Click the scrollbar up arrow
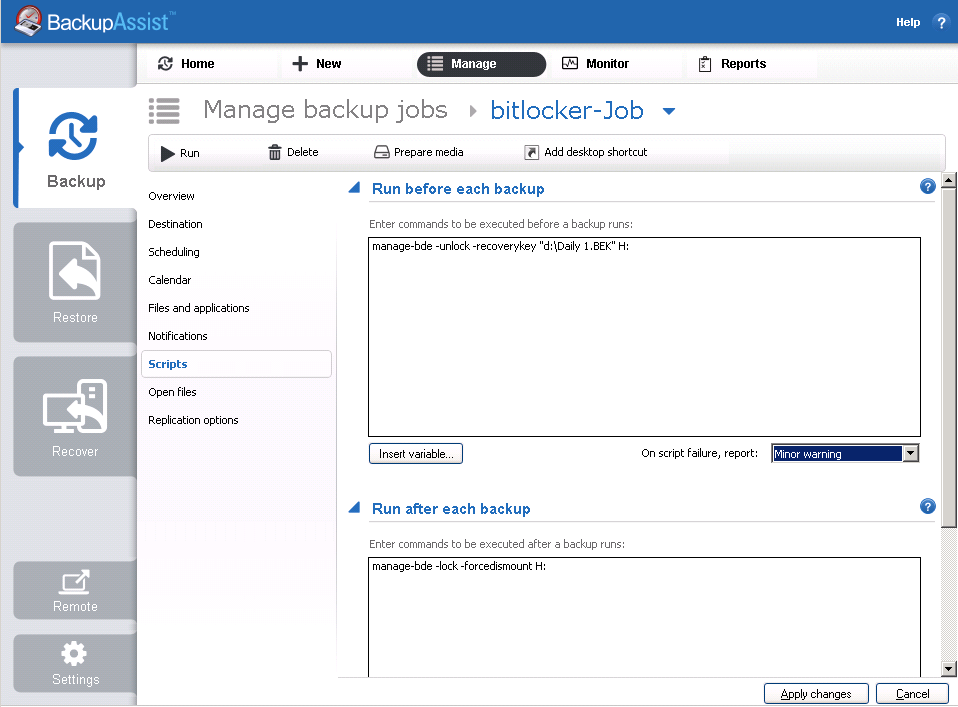The width and height of the screenshot is (958, 707). [x=949, y=180]
